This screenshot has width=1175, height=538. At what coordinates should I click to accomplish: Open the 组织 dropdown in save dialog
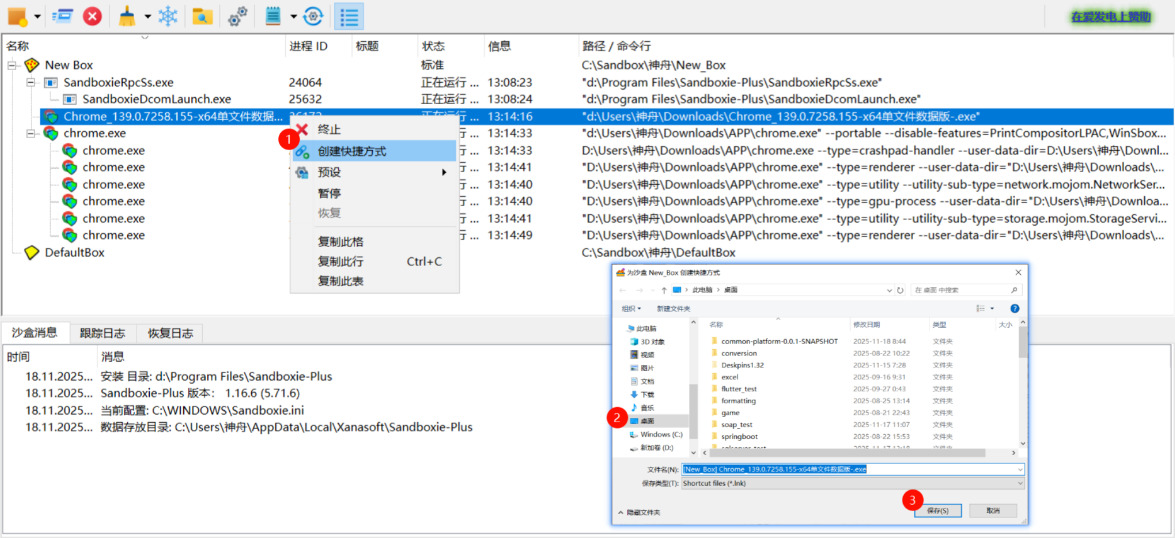click(x=631, y=308)
